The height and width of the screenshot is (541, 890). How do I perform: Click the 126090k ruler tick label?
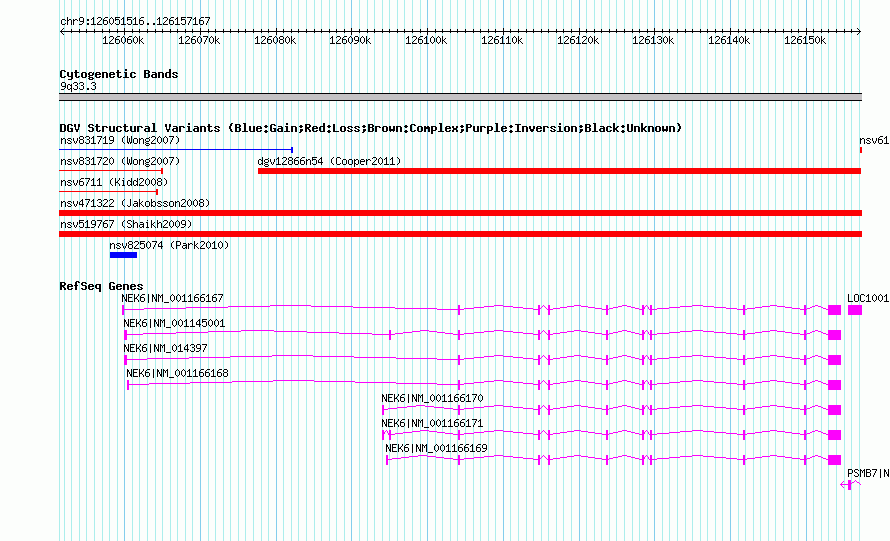point(350,40)
